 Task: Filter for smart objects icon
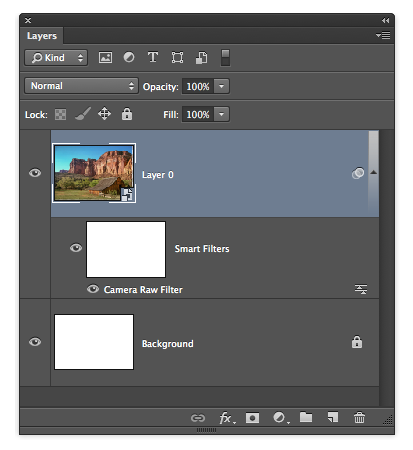(201, 57)
